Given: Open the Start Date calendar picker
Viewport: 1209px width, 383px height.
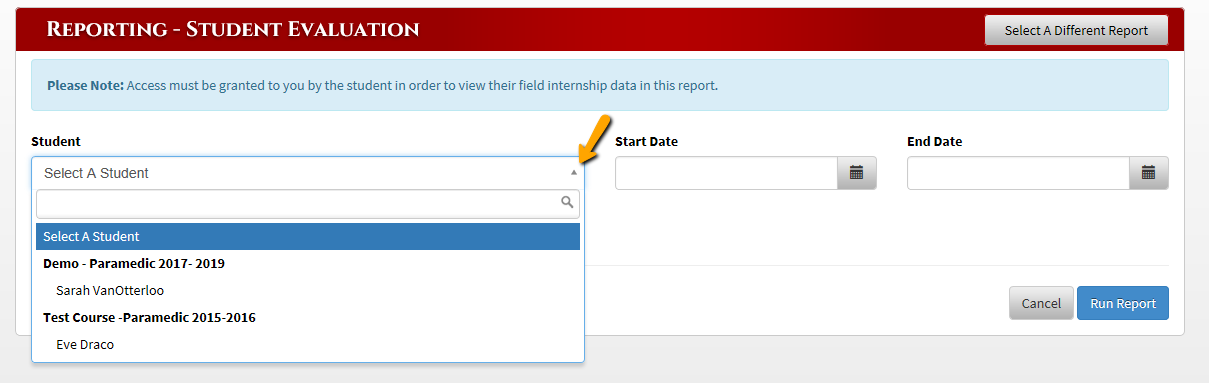Looking at the screenshot, I should [856, 173].
